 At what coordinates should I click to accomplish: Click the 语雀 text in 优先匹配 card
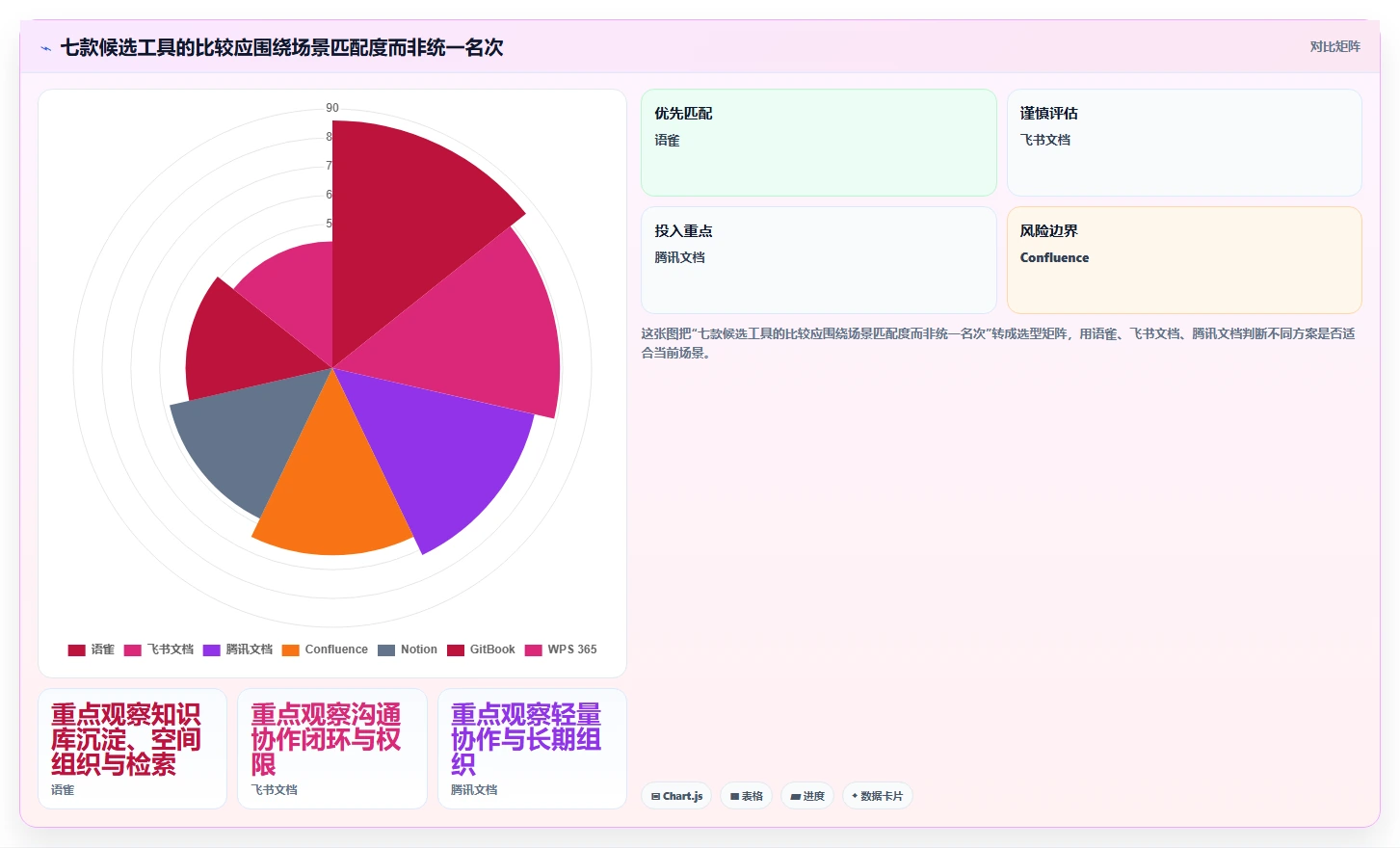click(667, 140)
